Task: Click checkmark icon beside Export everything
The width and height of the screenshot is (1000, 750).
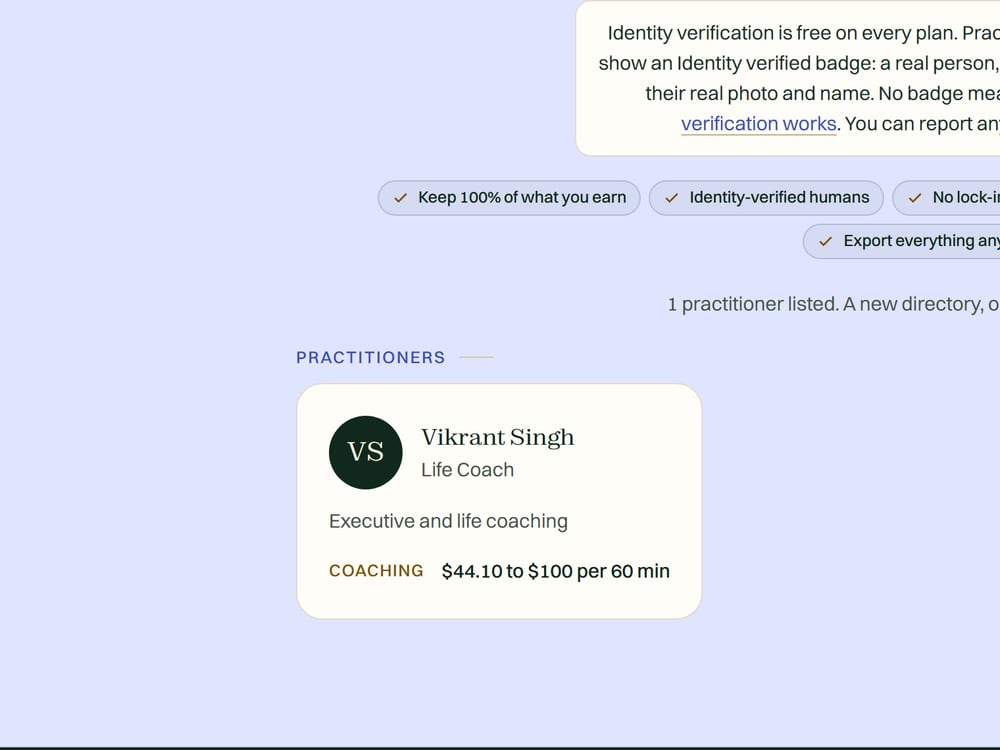Action: [826, 242]
